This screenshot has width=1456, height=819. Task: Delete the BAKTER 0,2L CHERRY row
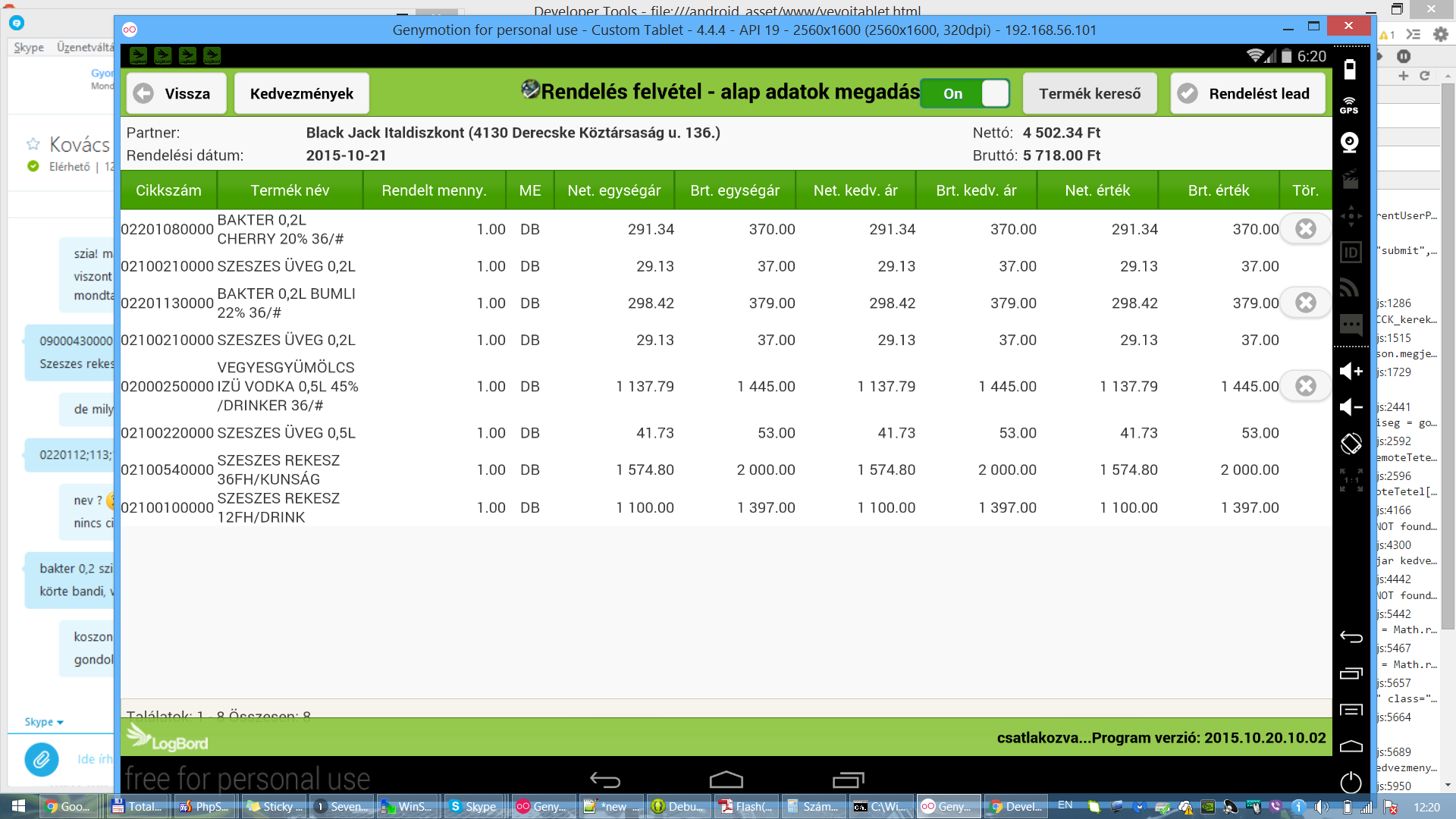click(x=1305, y=229)
